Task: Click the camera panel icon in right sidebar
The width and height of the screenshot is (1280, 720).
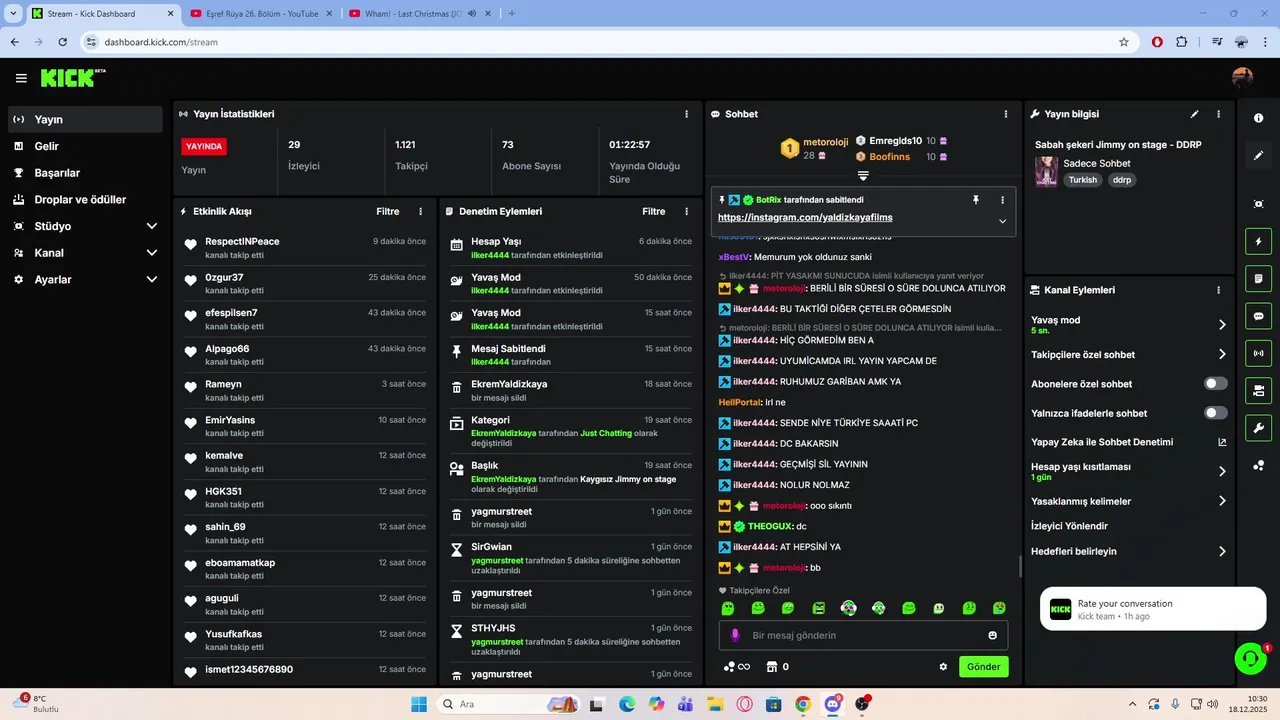Action: (x=1258, y=390)
